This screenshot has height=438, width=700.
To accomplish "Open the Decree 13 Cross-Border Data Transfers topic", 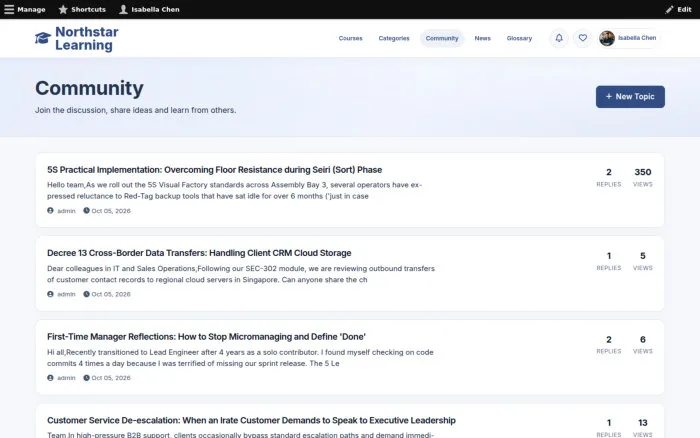I will 199,253.
